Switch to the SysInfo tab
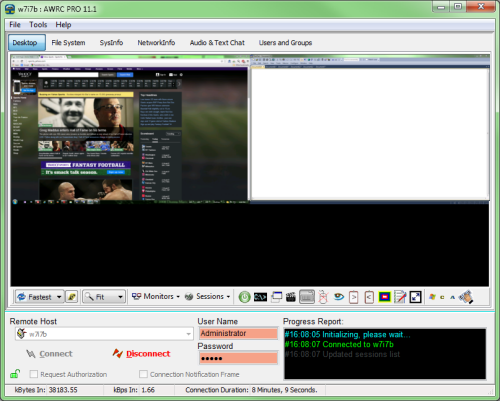The height and width of the screenshot is (401, 500). pos(111,43)
